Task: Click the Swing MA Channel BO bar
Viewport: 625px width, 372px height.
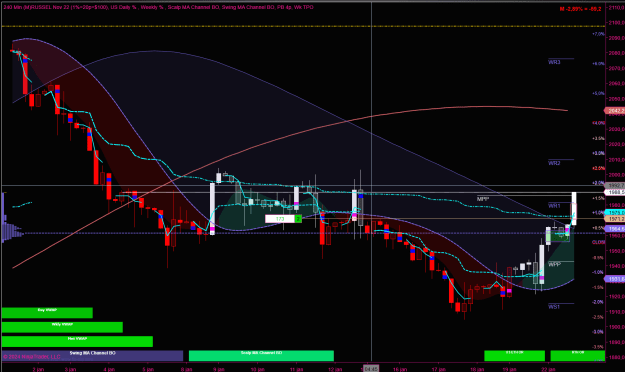Action: click(x=92, y=356)
